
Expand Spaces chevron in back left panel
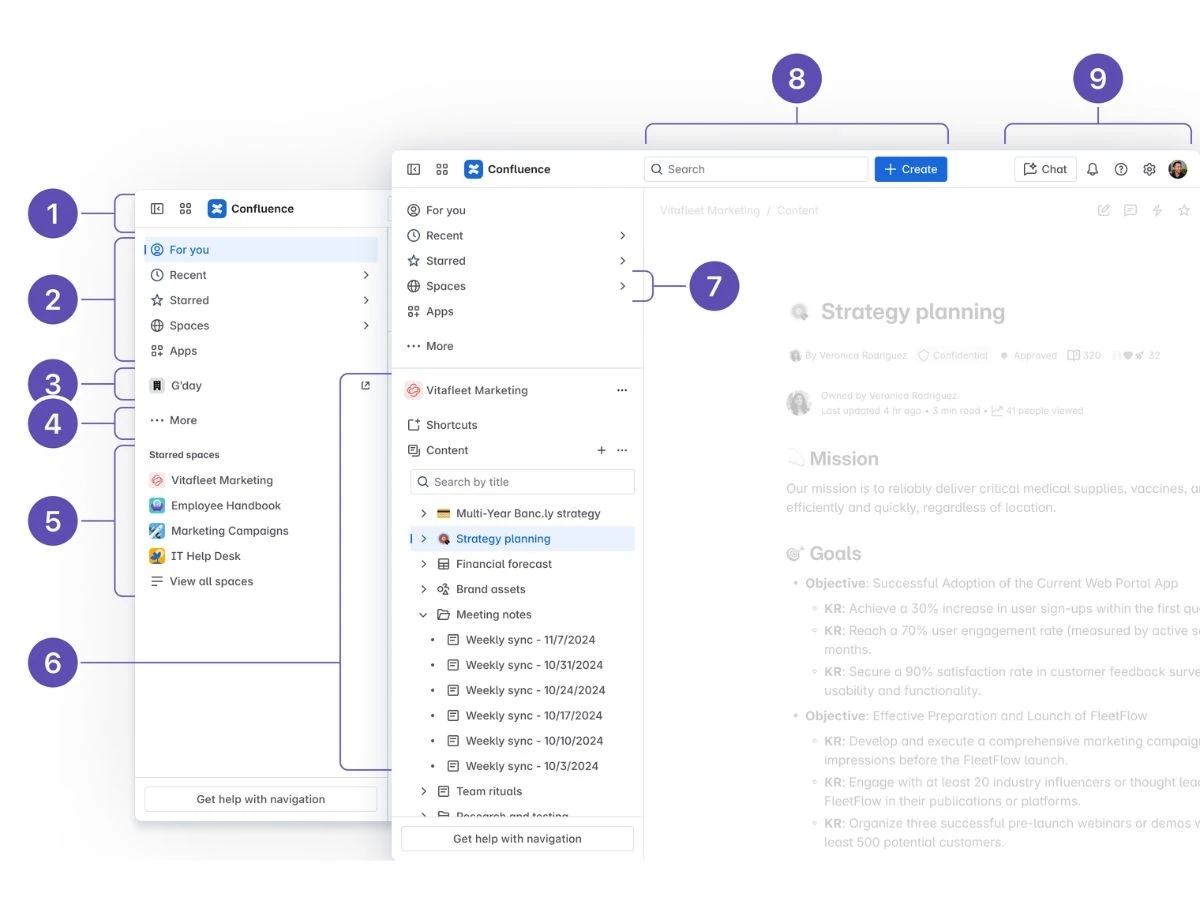[x=366, y=325]
